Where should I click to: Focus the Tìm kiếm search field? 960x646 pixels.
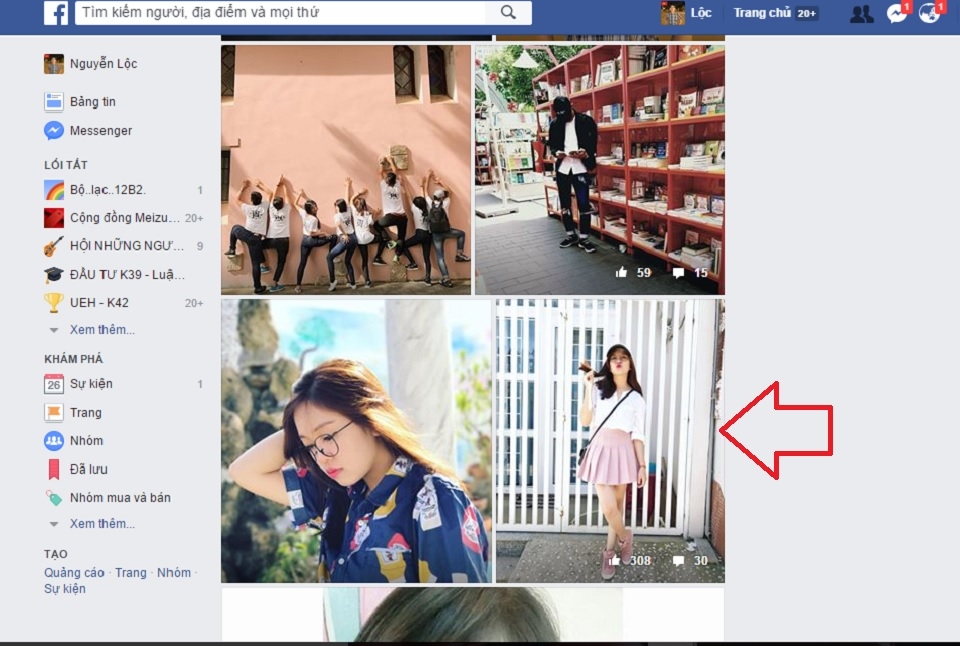pyautogui.click(x=280, y=12)
